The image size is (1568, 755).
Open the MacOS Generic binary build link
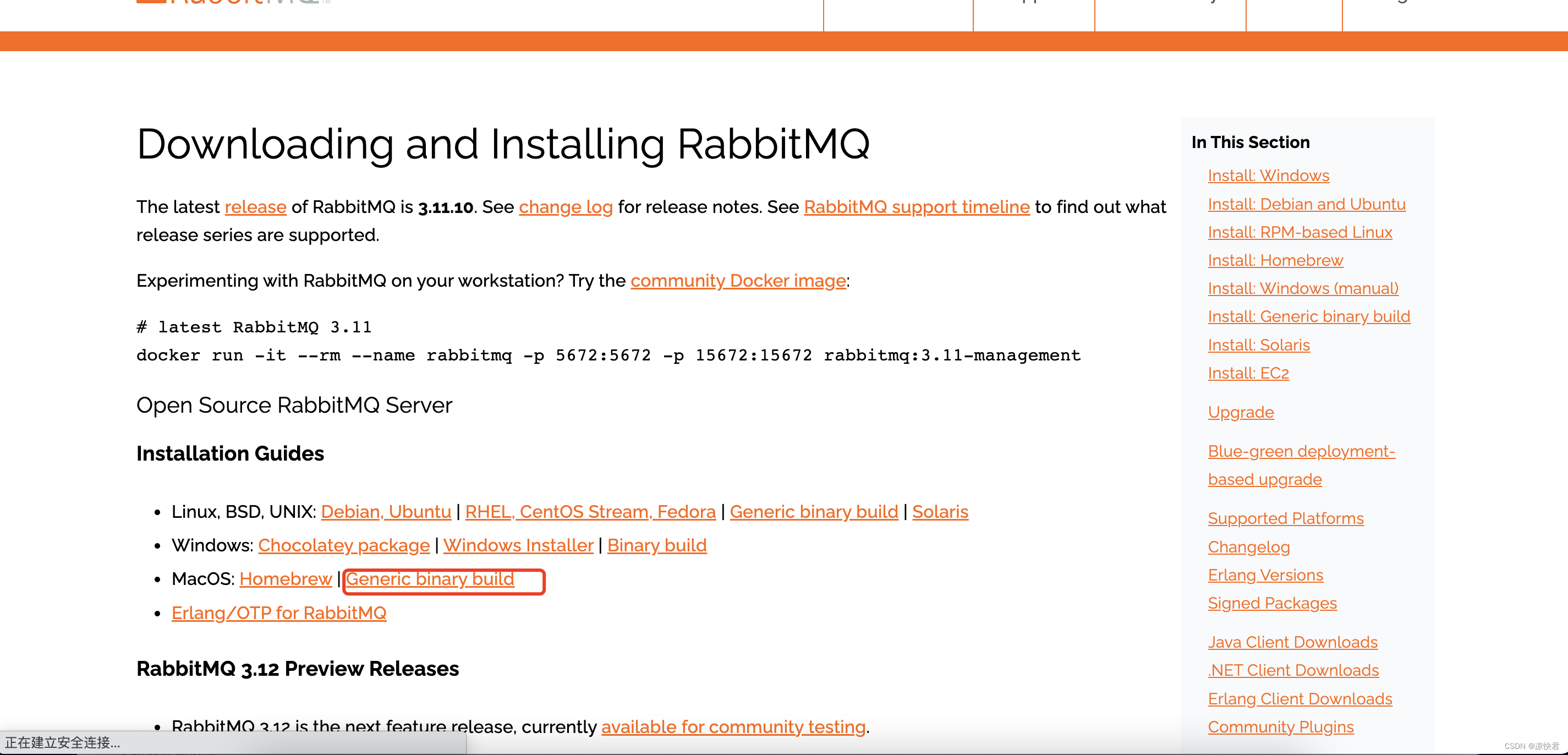coord(430,579)
